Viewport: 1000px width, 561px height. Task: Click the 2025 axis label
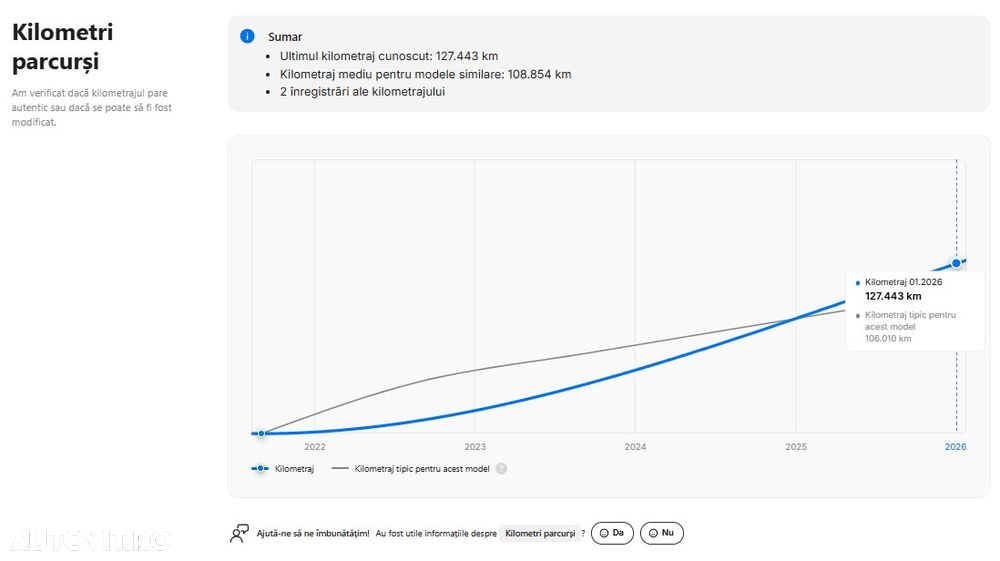pyautogui.click(x=796, y=447)
